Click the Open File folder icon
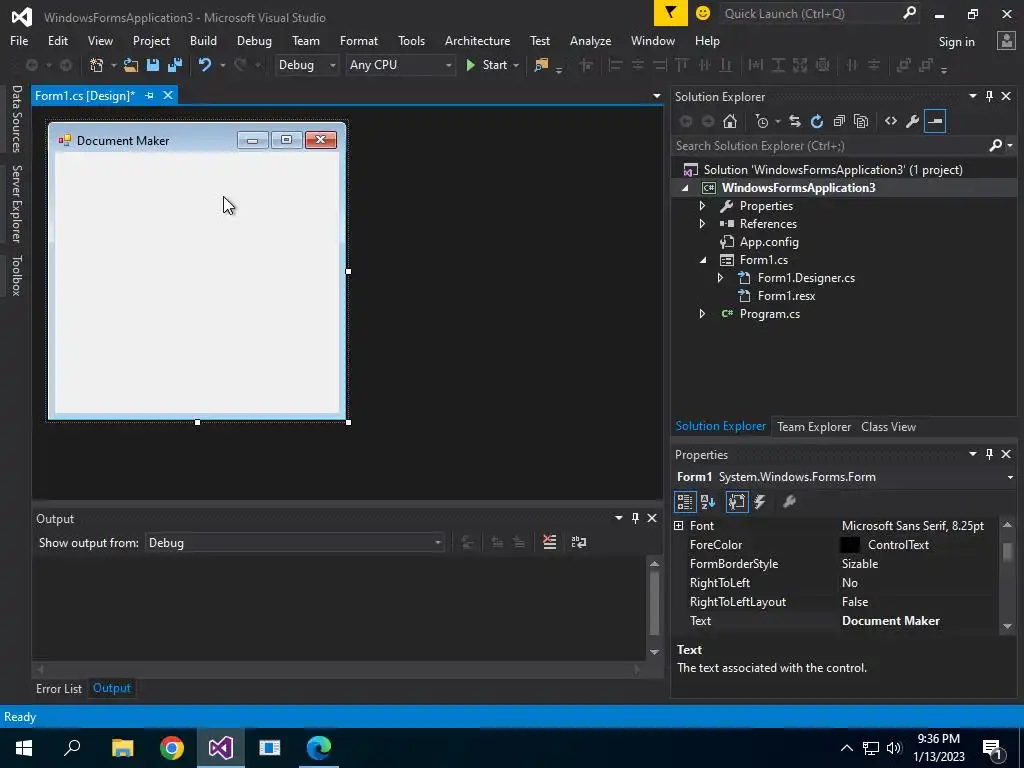Image resolution: width=1024 pixels, height=768 pixels. pos(131,65)
